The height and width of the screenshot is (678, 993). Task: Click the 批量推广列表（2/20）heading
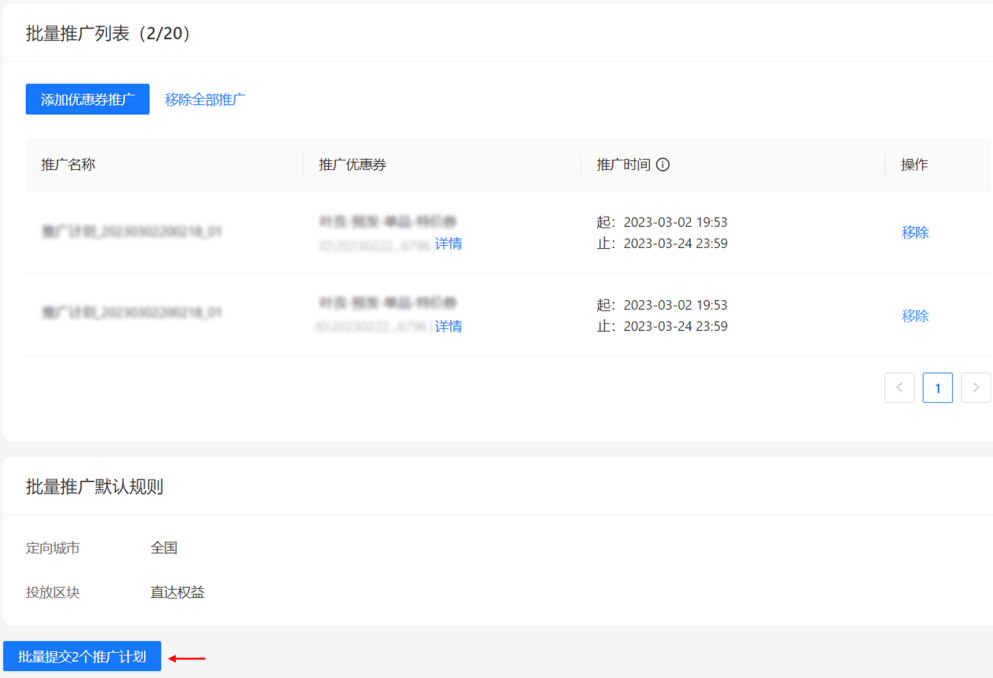click(108, 34)
